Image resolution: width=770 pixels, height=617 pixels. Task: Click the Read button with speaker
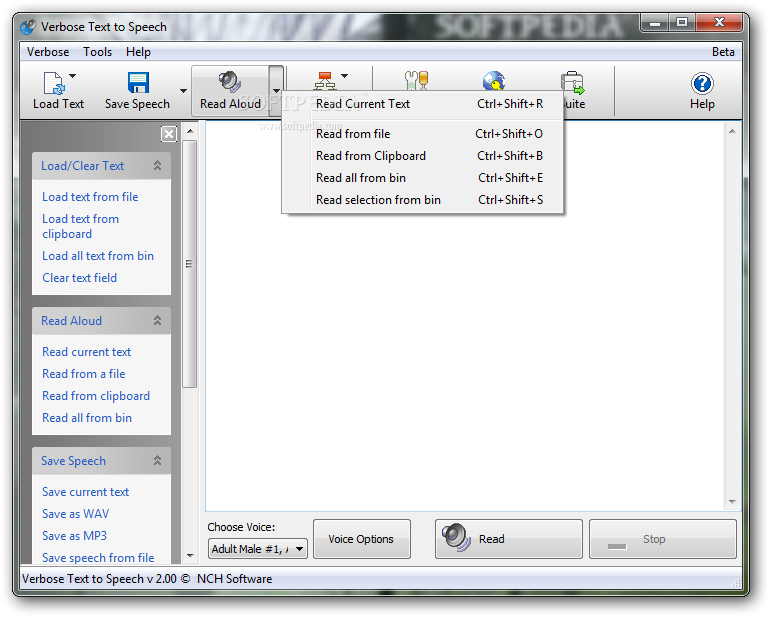(x=509, y=539)
